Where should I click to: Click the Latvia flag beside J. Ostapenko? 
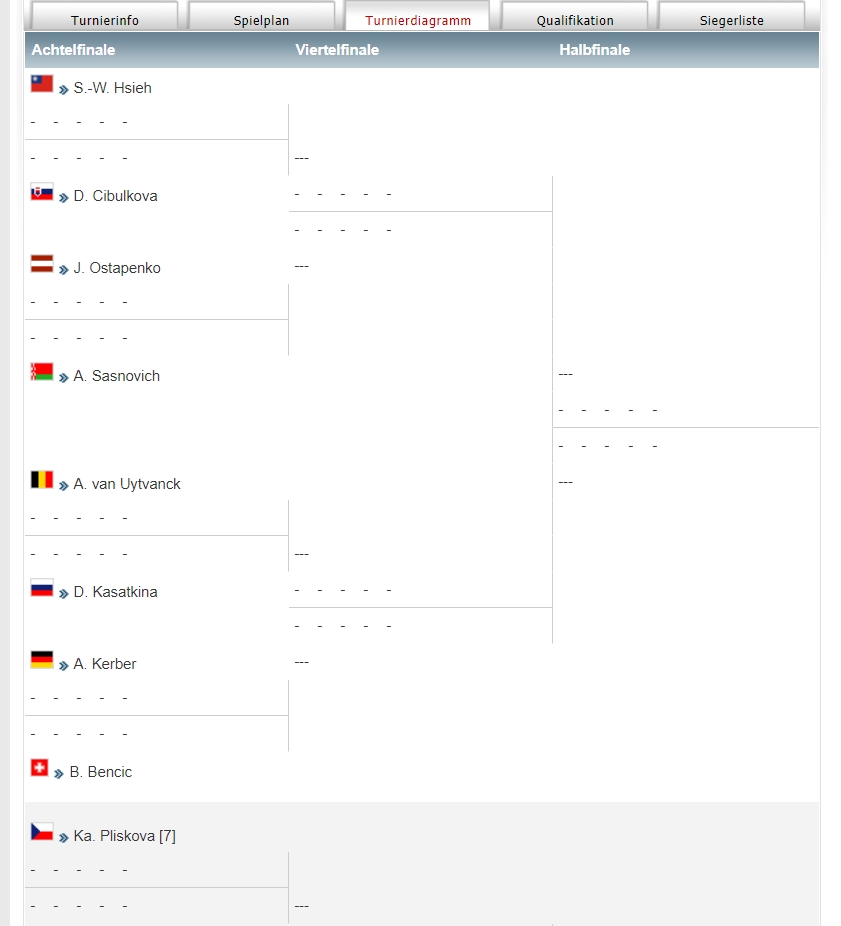pos(41,264)
